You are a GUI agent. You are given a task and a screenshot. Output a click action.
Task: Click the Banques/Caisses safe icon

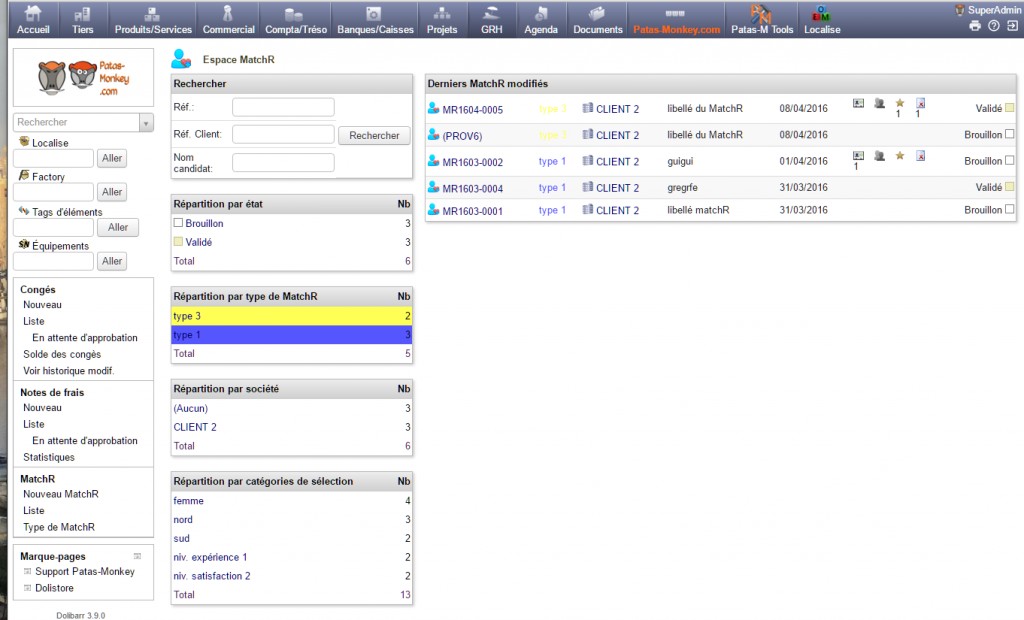372,14
